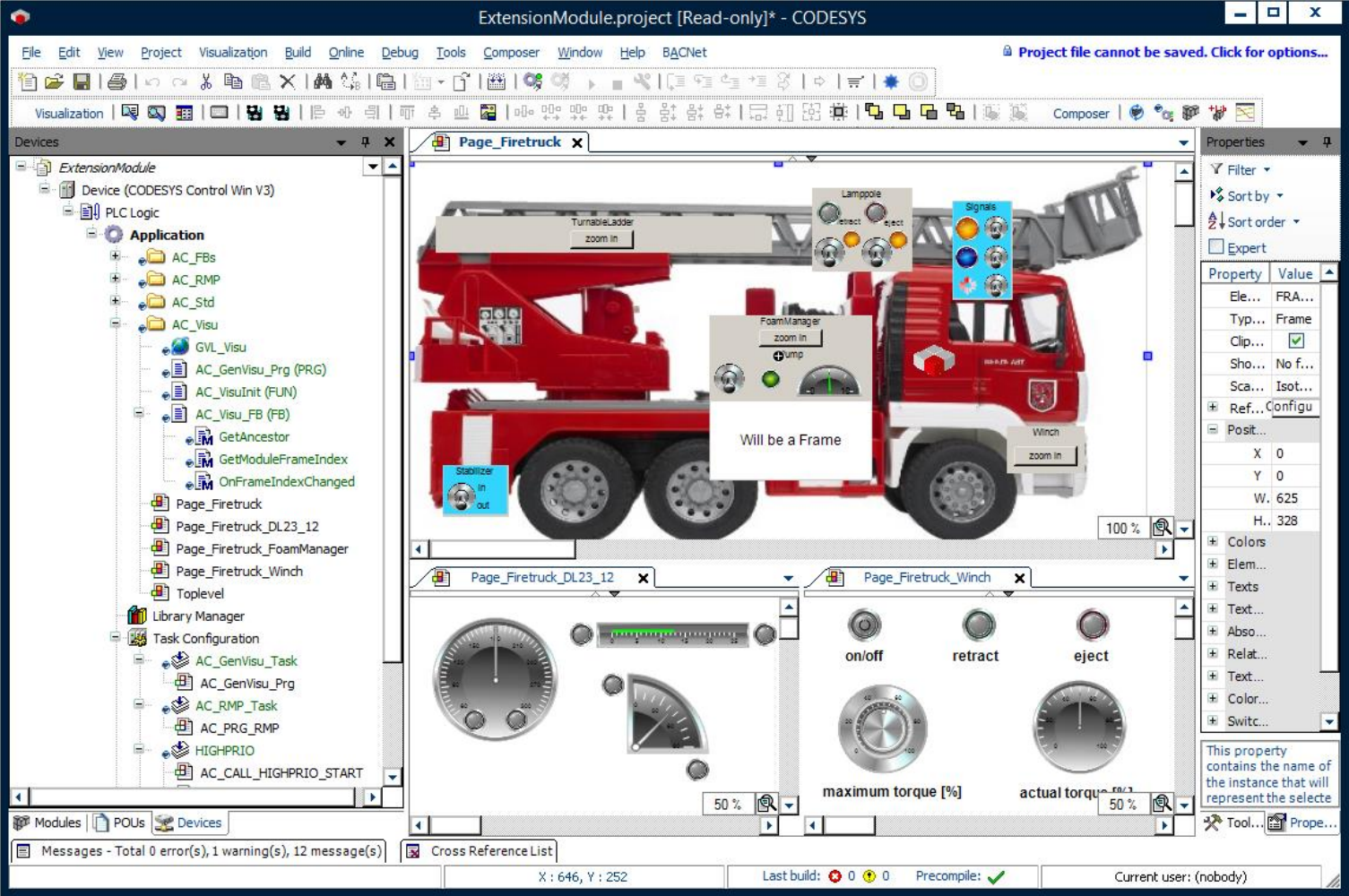Viewport: 1349px width, 896px height.
Task: Click FoamManager zoom in button
Action: click(x=790, y=338)
